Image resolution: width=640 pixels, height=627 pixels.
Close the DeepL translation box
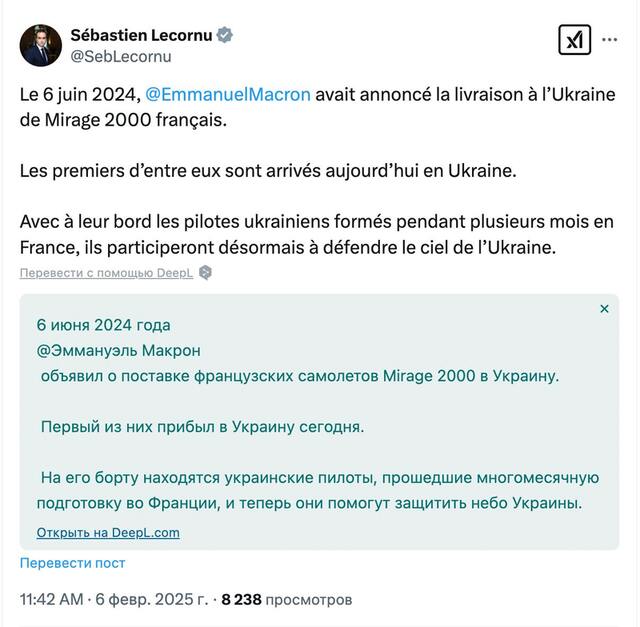[604, 309]
